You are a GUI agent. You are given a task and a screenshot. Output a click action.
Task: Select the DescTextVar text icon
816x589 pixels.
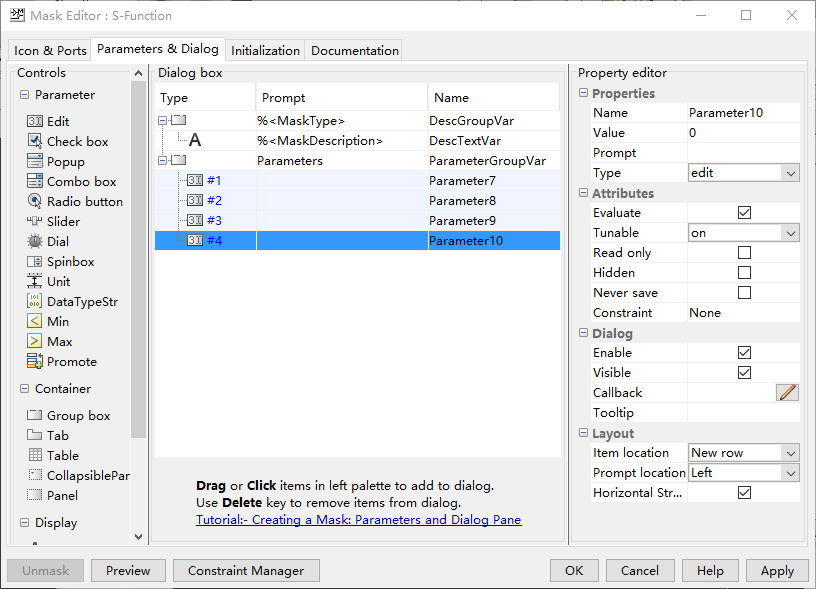tap(195, 140)
